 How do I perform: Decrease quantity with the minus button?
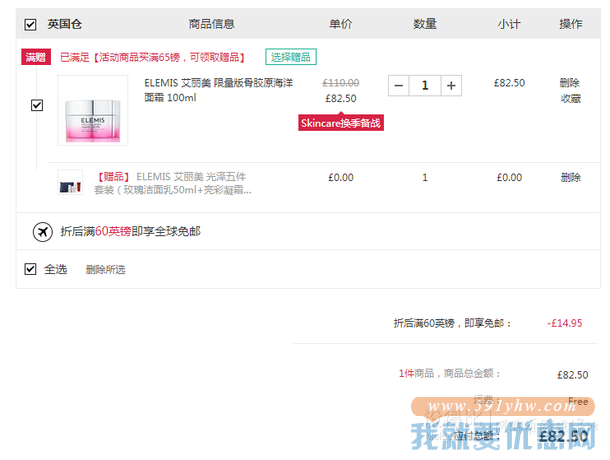pos(398,85)
